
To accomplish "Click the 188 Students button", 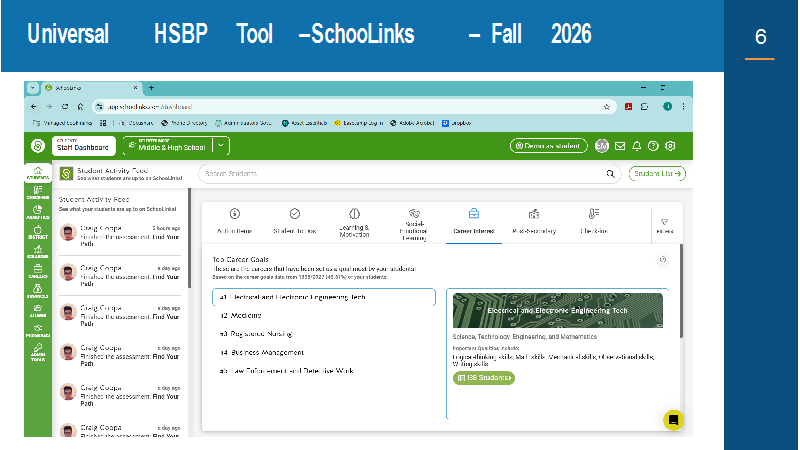I will (484, 378).
